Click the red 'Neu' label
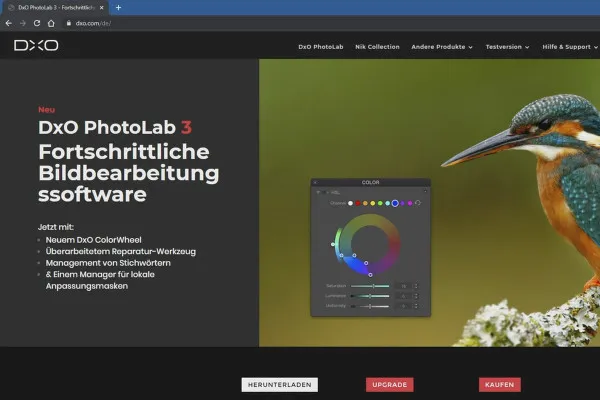This screenshot has height=400, width=600. click(46, 110)
